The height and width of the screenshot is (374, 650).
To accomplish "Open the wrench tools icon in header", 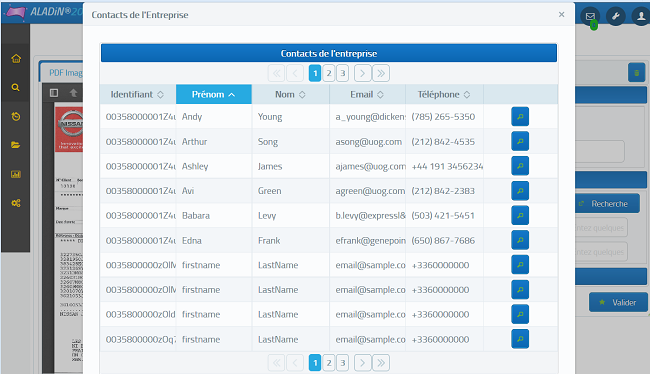I will (616, 17).
